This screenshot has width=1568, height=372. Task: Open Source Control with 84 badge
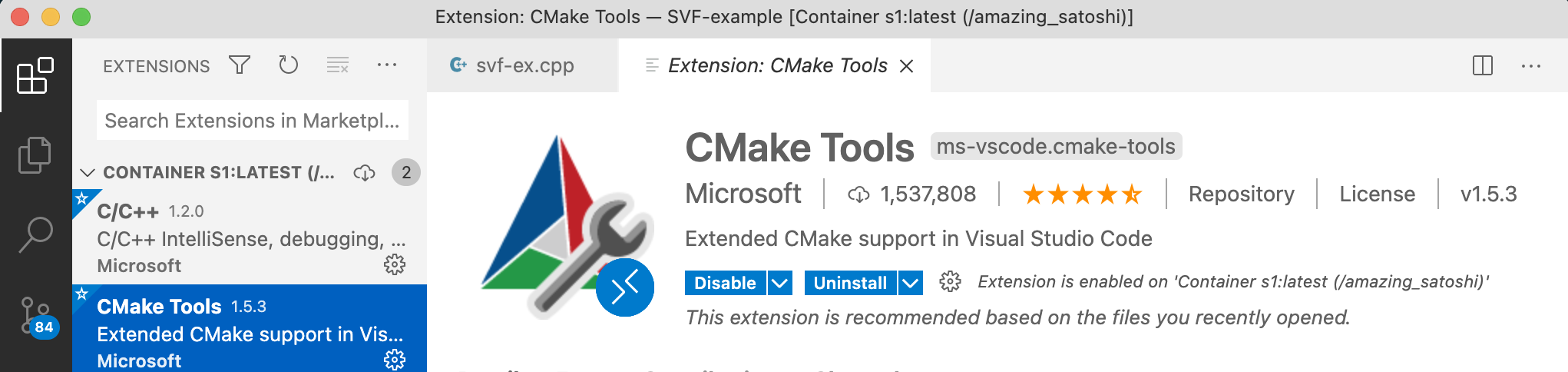(x=37, y=317)
